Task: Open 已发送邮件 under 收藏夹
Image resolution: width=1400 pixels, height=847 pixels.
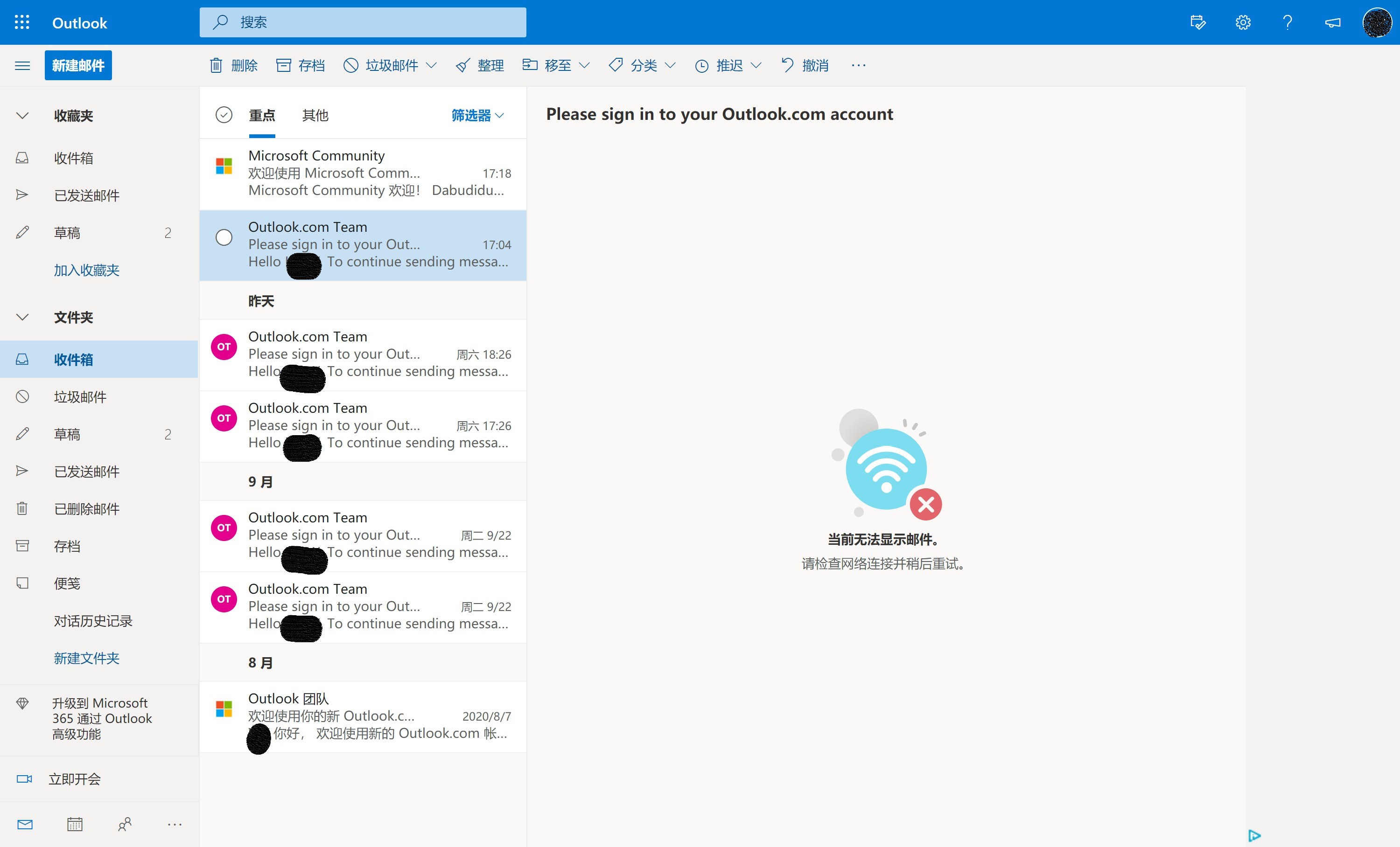Action: (99, 195)
